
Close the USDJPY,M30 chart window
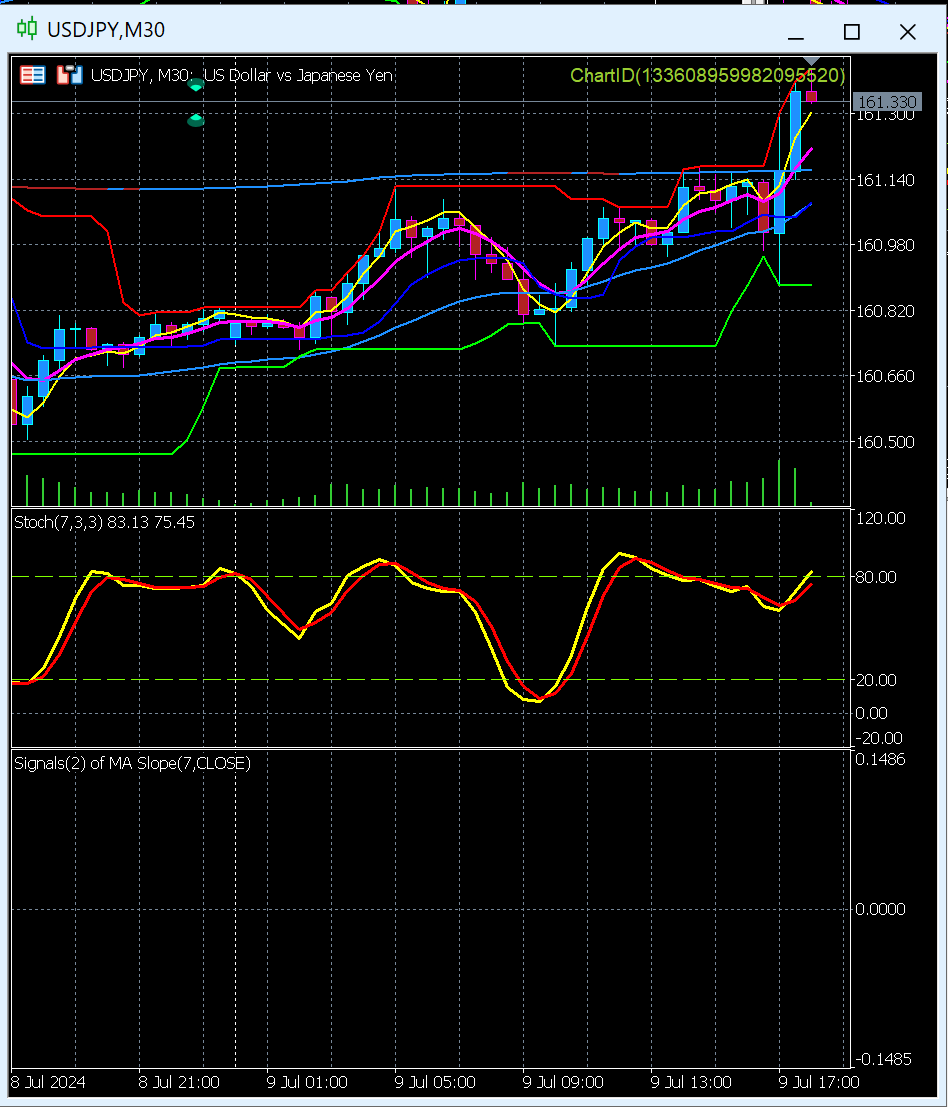pos(908,32)
